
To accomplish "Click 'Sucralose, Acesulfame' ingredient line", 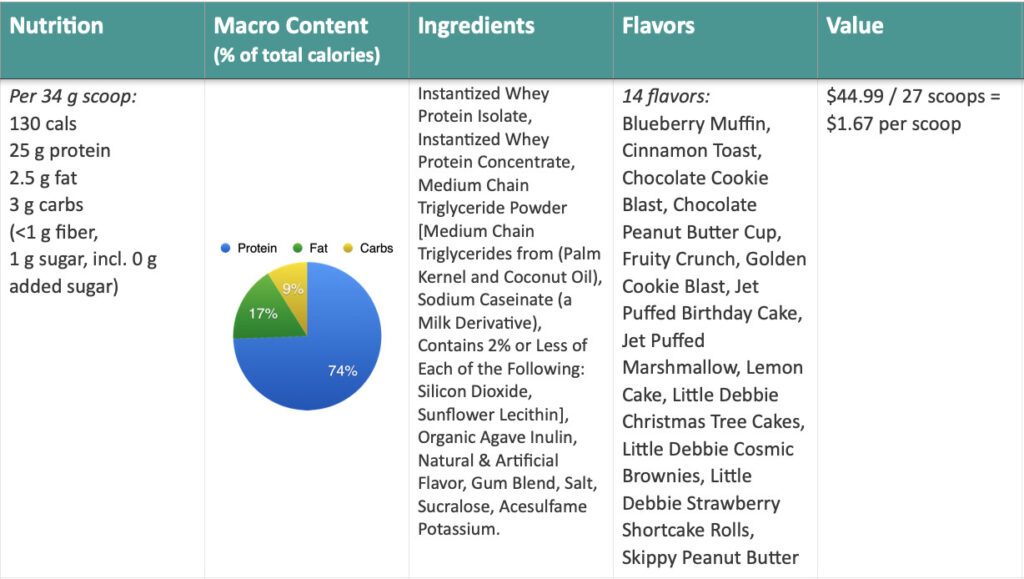I will coord(502,506).
